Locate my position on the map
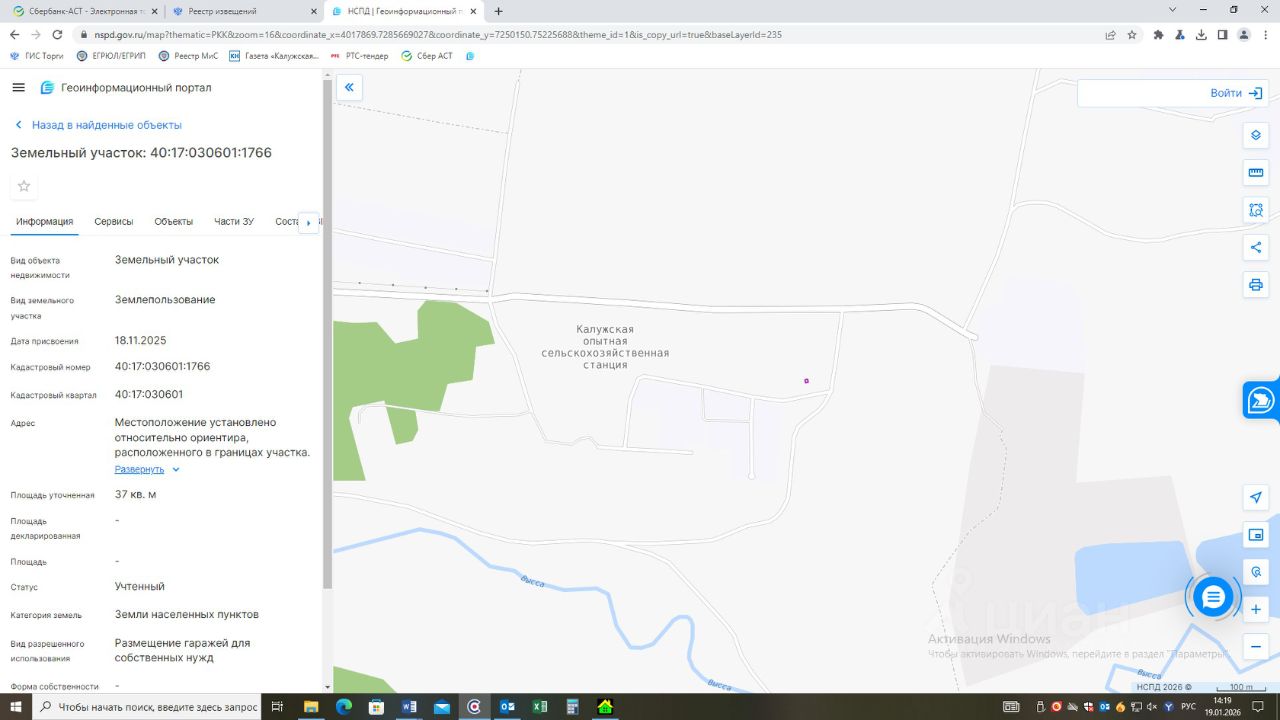Image resolution: width=1280 pixels, height=720 pixels. click(x=1256, y=497)
